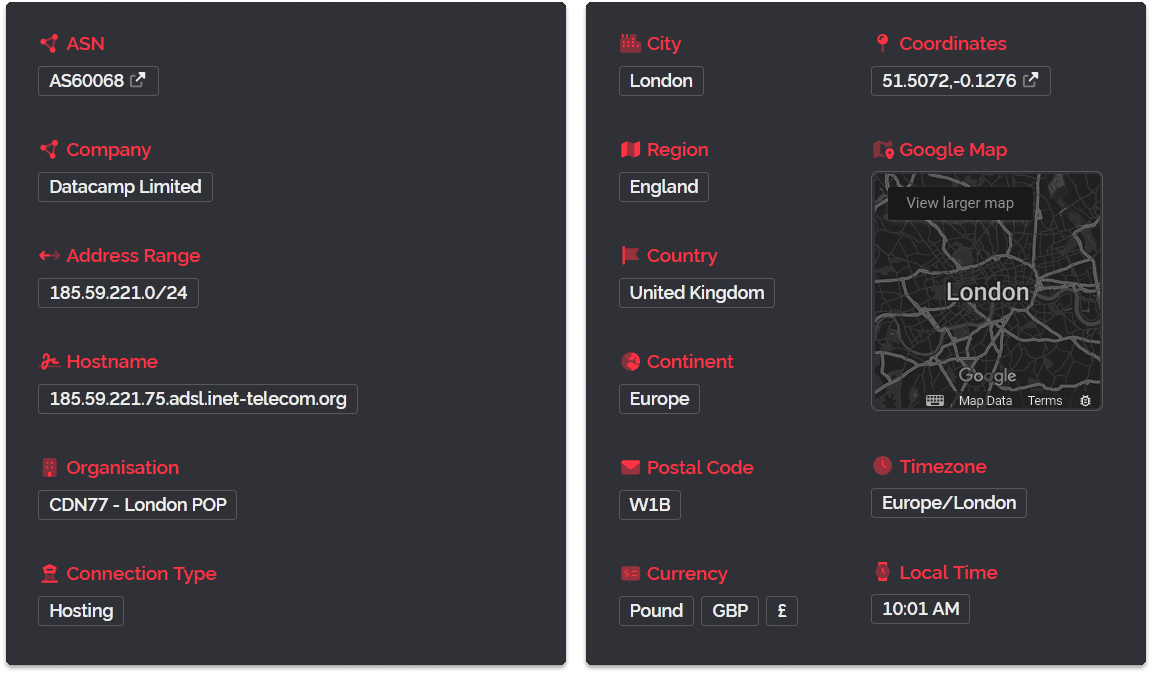The width and height of the screenshot is (1152, 673).
Task: Click the Region map icon
Action: [x=630, y=149]
